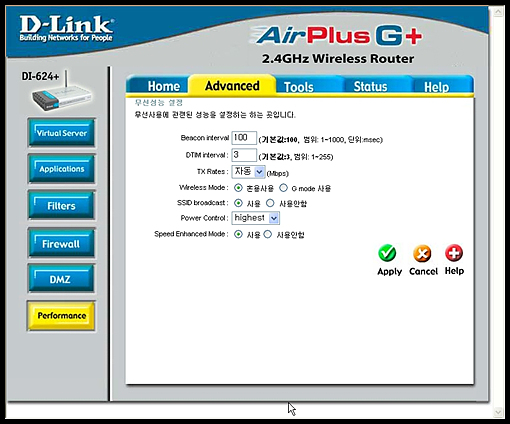
Task: Click the D-Link logo
Action: 66,29
